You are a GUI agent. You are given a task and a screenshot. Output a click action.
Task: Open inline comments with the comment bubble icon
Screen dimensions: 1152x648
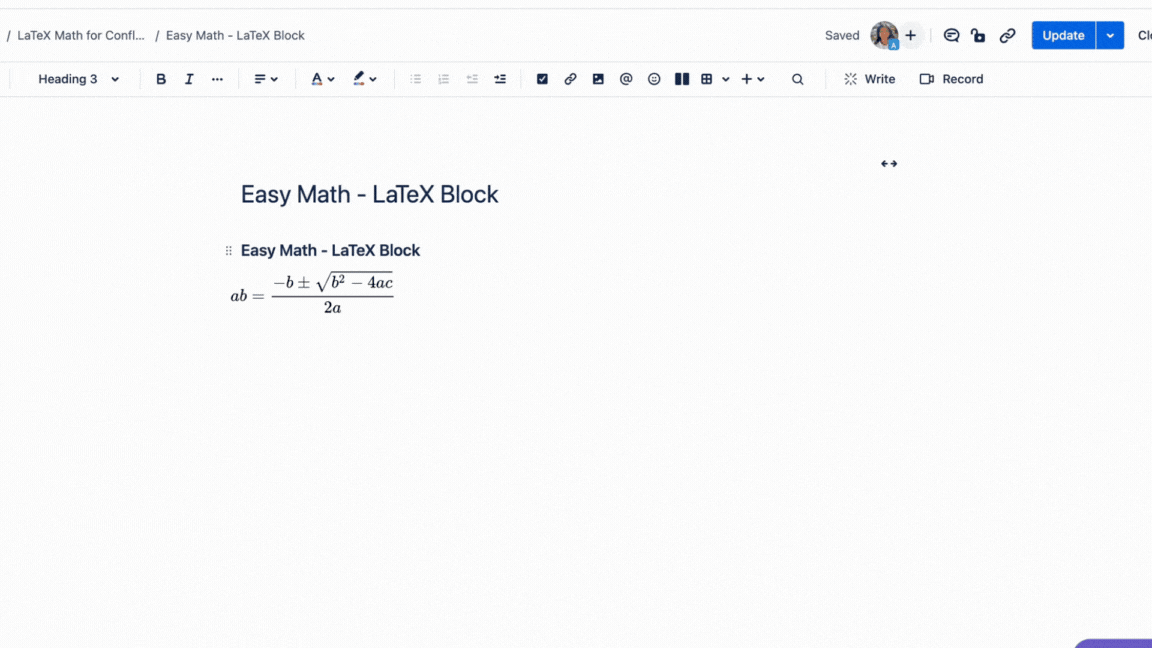tap(951, 34)
